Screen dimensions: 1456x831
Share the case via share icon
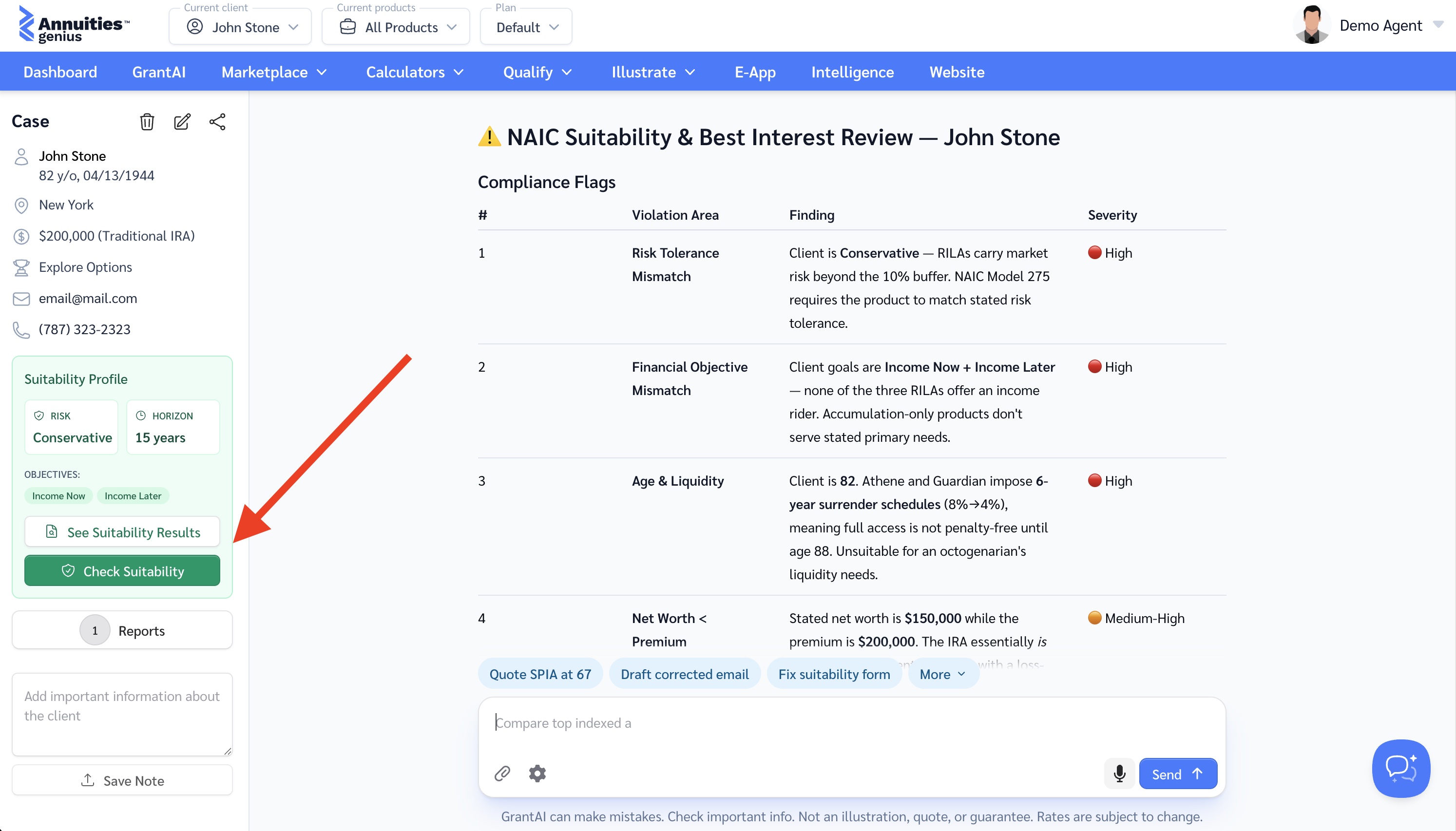(217, 122)
